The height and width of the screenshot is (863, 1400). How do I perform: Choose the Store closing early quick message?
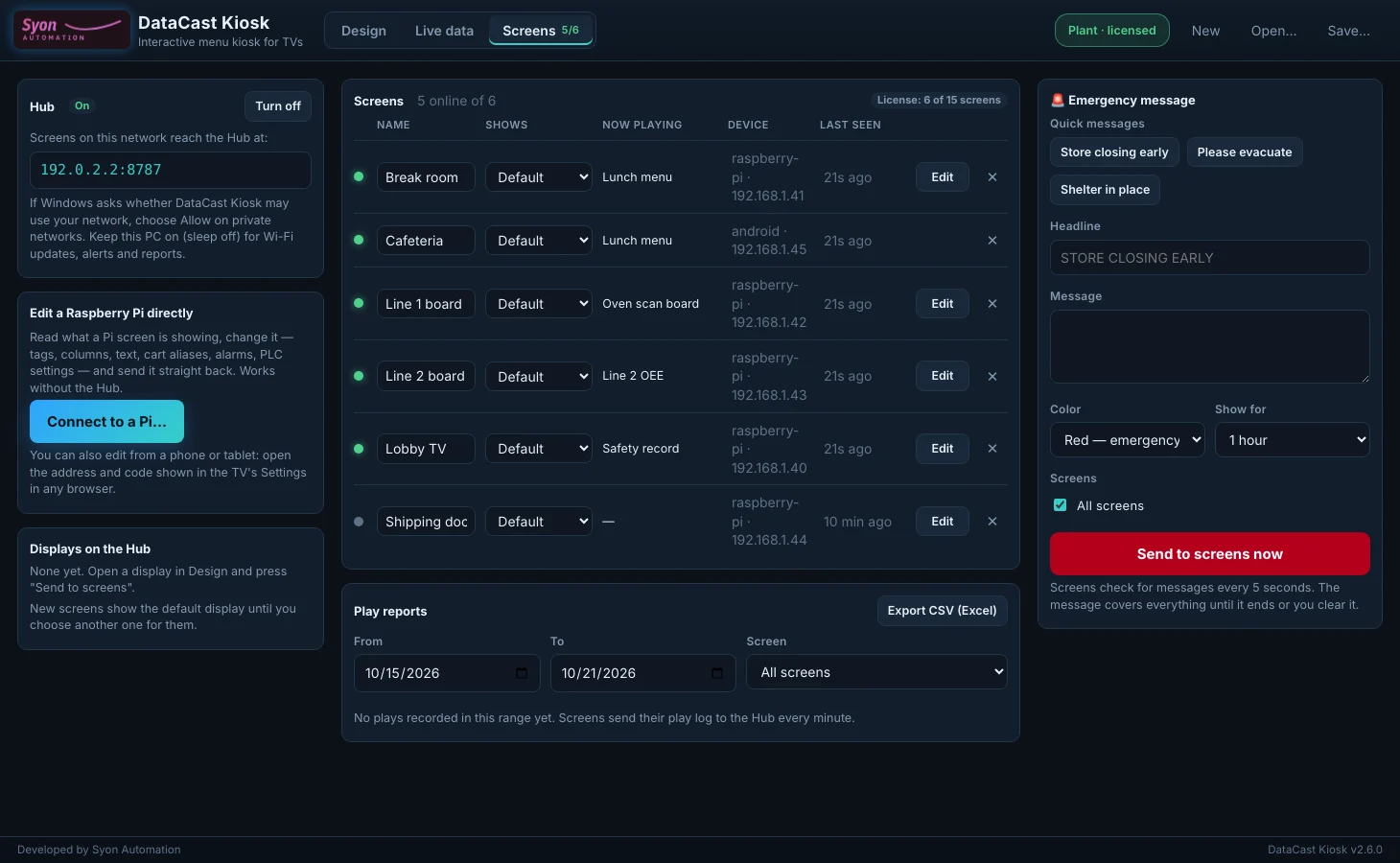[x=1115, y=152]
